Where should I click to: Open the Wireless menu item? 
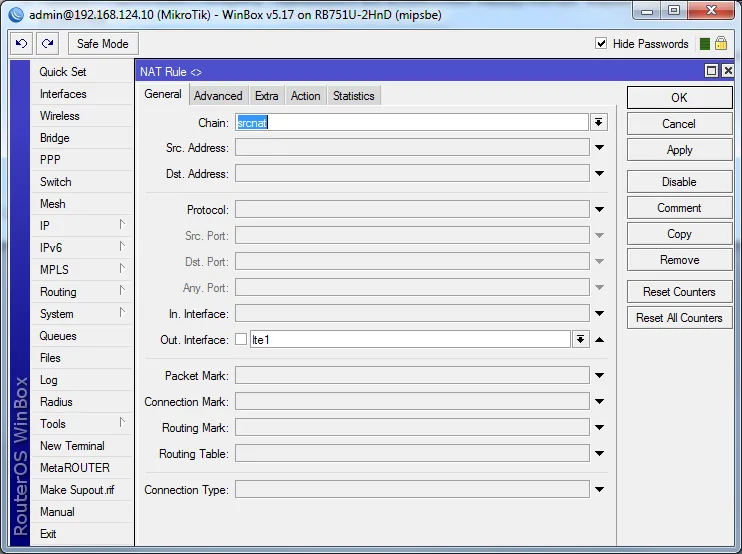pos(81,115)
